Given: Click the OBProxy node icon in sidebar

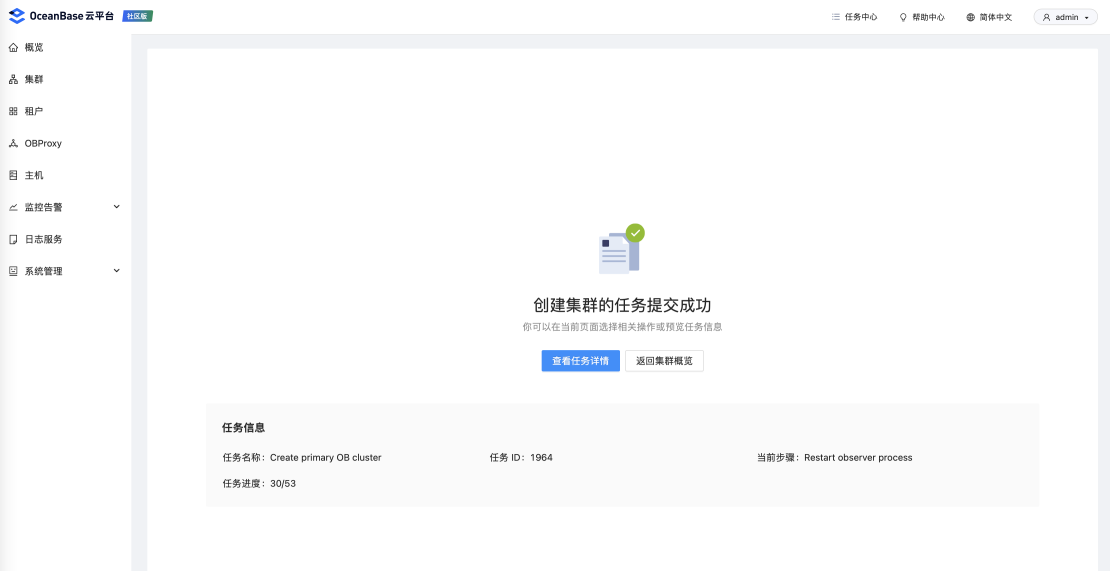Looking at the screenshot, I should (13, 143).
